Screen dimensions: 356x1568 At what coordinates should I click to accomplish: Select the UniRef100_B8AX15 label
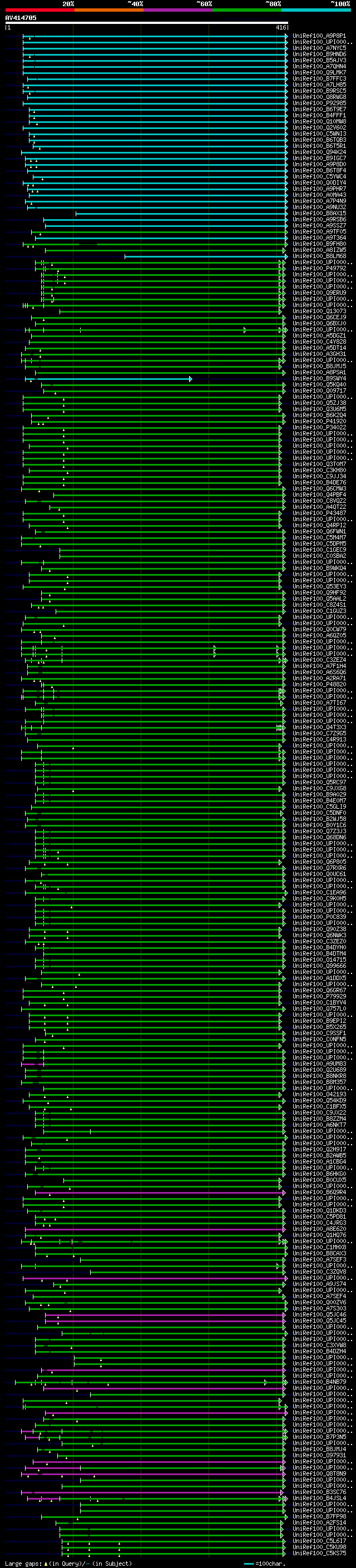tap(319, 213)
